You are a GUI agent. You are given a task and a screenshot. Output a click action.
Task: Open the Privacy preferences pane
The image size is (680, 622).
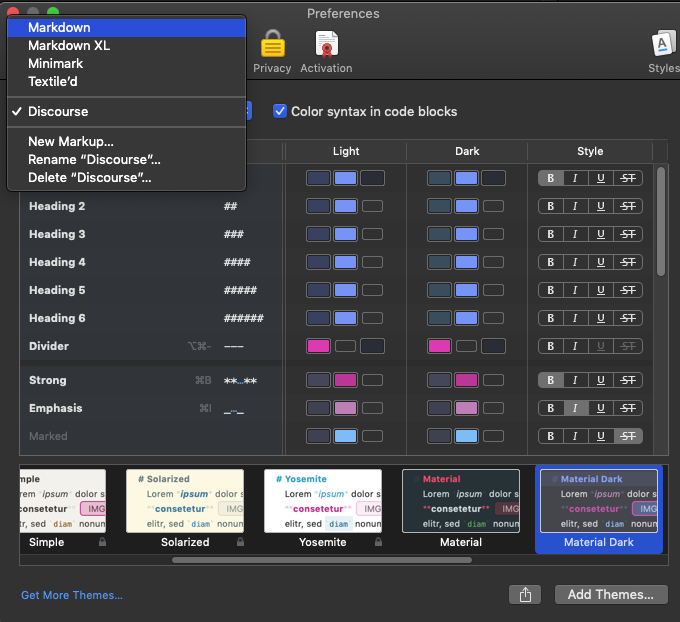(x=272, y=51)
